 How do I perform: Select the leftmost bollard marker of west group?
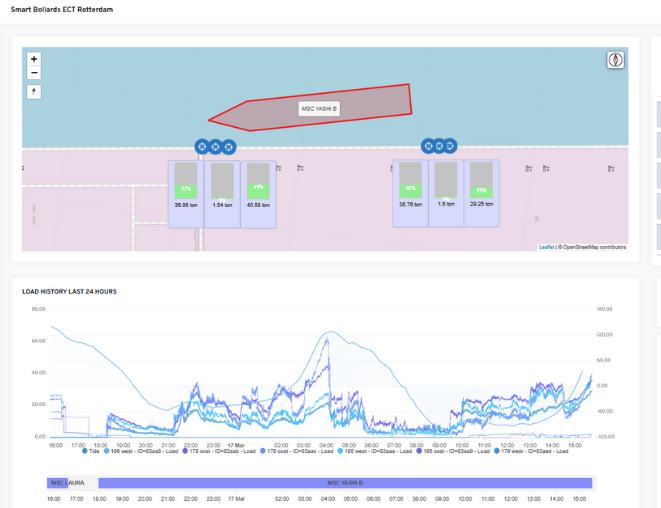(202, 147)
